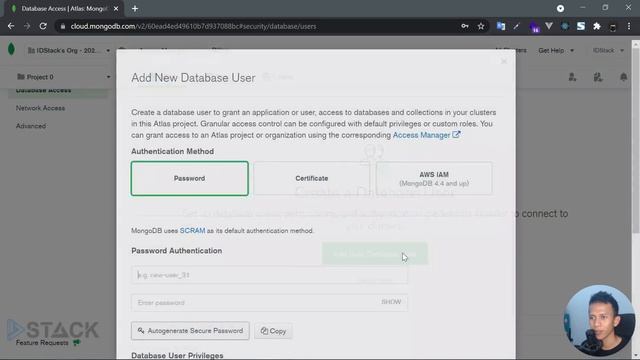Select Database Access in the sidebar
The width and height of the screenshot is (640, 360).
pyautogui.click(x=43, y=91)
